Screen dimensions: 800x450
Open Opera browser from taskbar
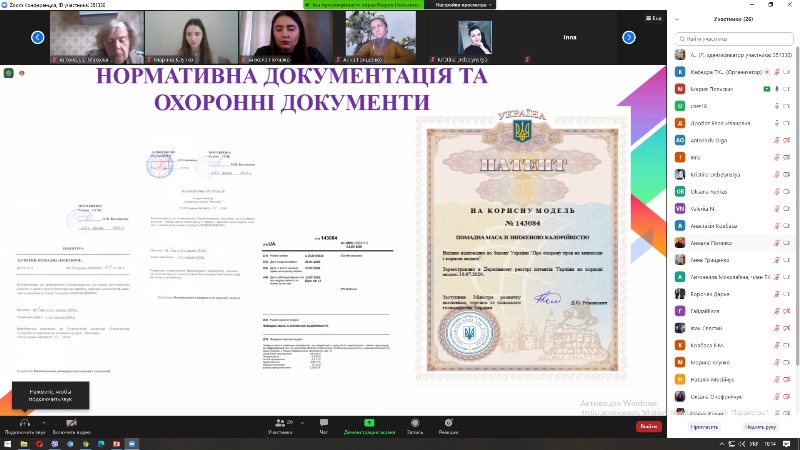click(x=39, y=444)
